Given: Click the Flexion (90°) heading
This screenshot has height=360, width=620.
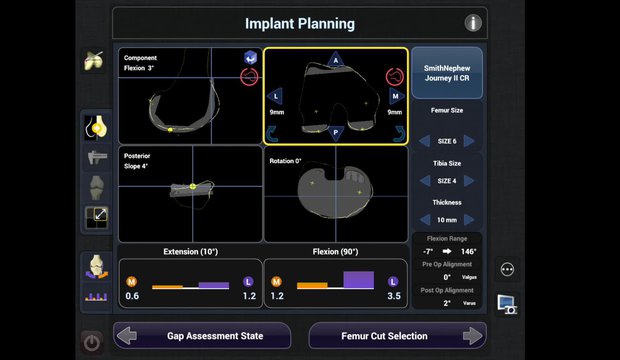Looking at the screenshot, I should coord(335,252).
